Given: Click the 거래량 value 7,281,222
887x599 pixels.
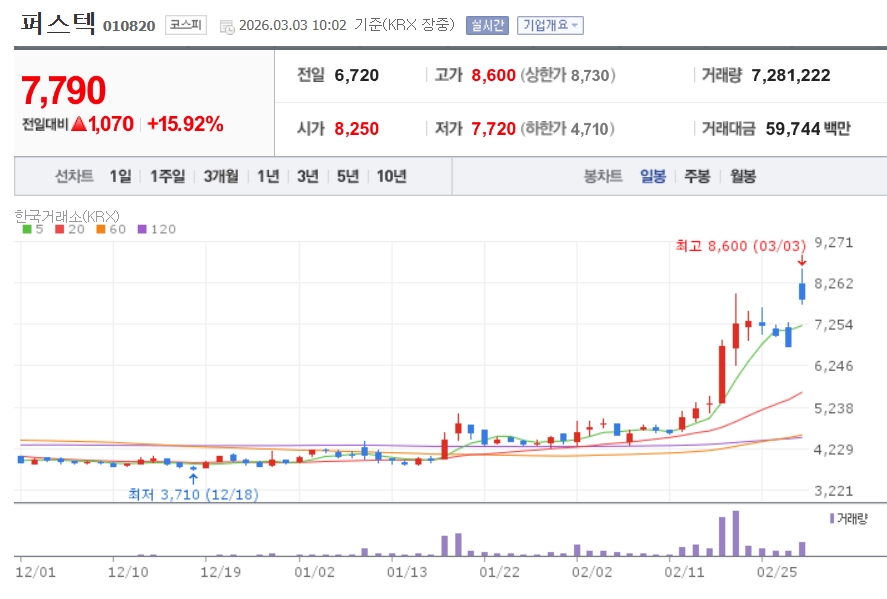Looking at the screenshot, I should click(791, 75).
